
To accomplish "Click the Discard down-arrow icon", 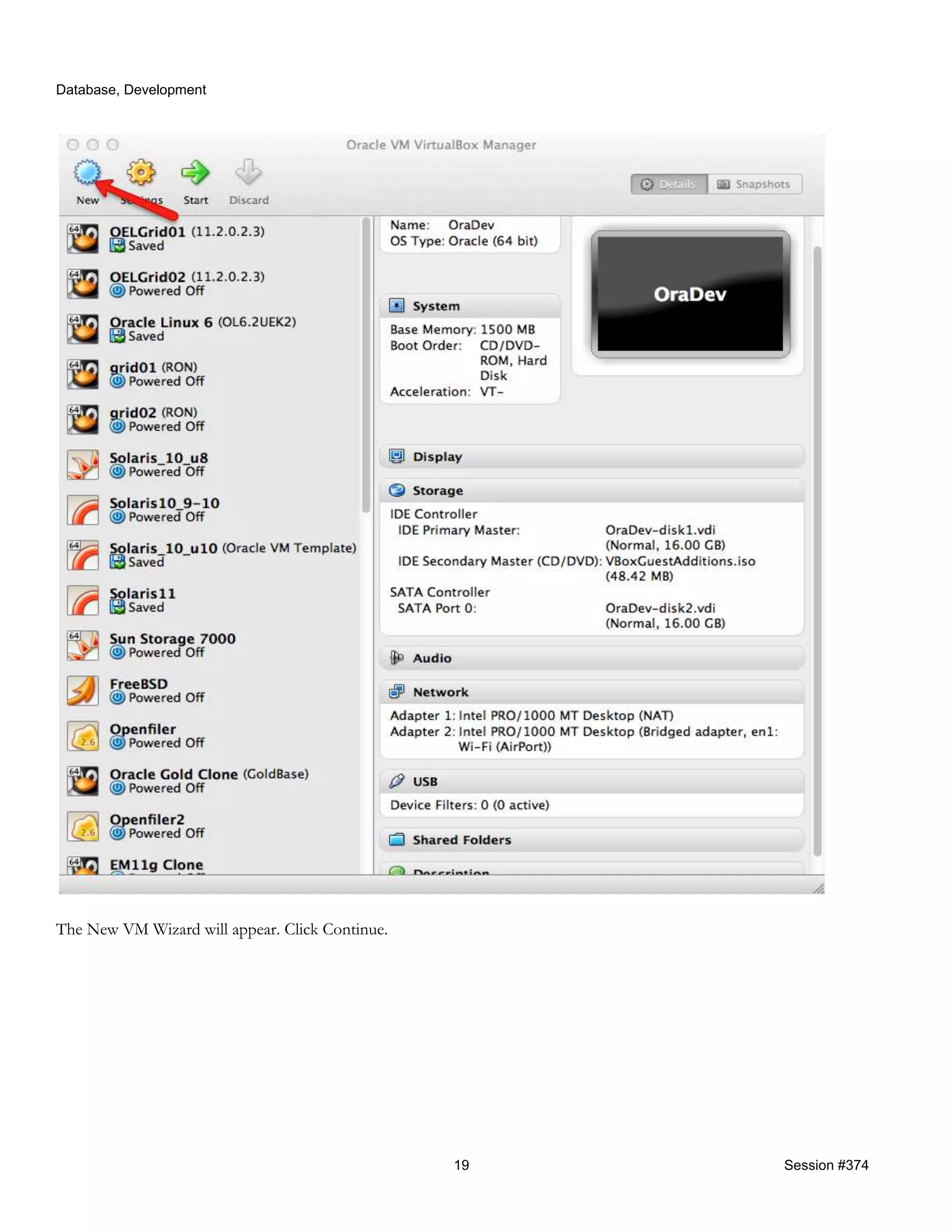I will pyautogui.click(x=248, y=172).
